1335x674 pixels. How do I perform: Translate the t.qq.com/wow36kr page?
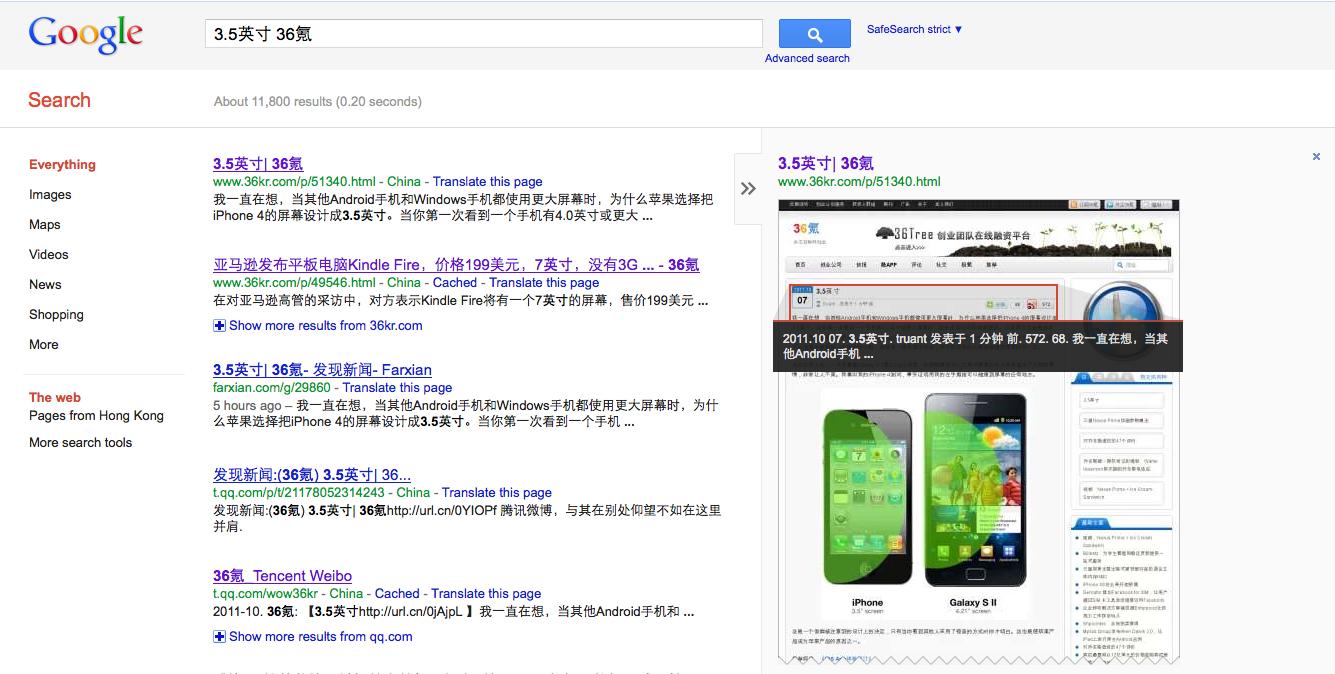(x=486, y=593)
